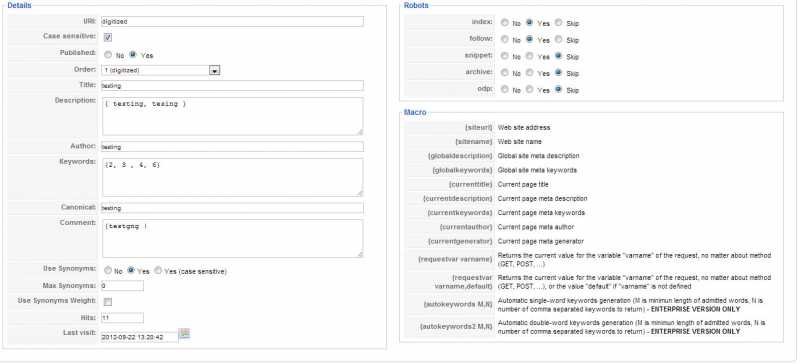Select Use Synonyms Yes (case sensitive)
This screenshot has height=364, width=800.
(x=158, y=271)
